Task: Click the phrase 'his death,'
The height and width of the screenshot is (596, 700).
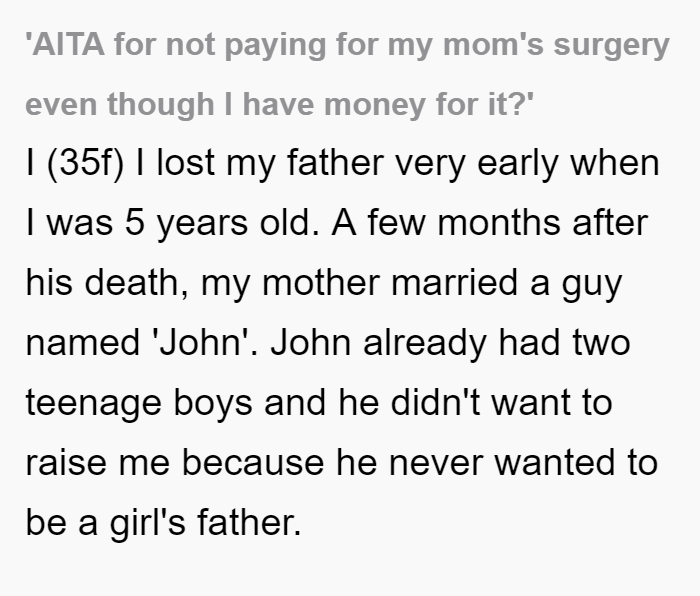Action: [107, 283]
